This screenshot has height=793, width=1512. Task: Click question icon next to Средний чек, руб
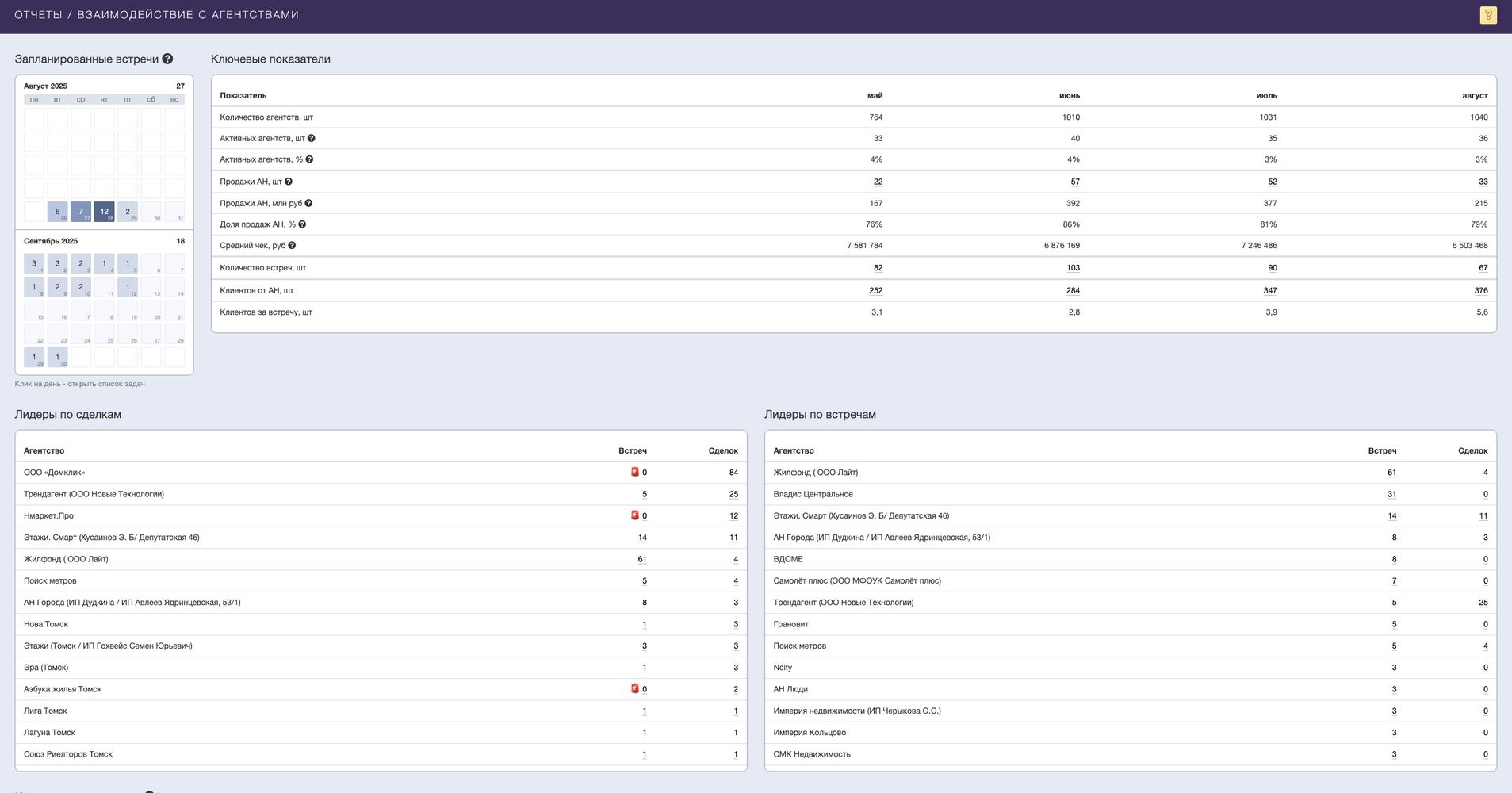coord(292,246)
